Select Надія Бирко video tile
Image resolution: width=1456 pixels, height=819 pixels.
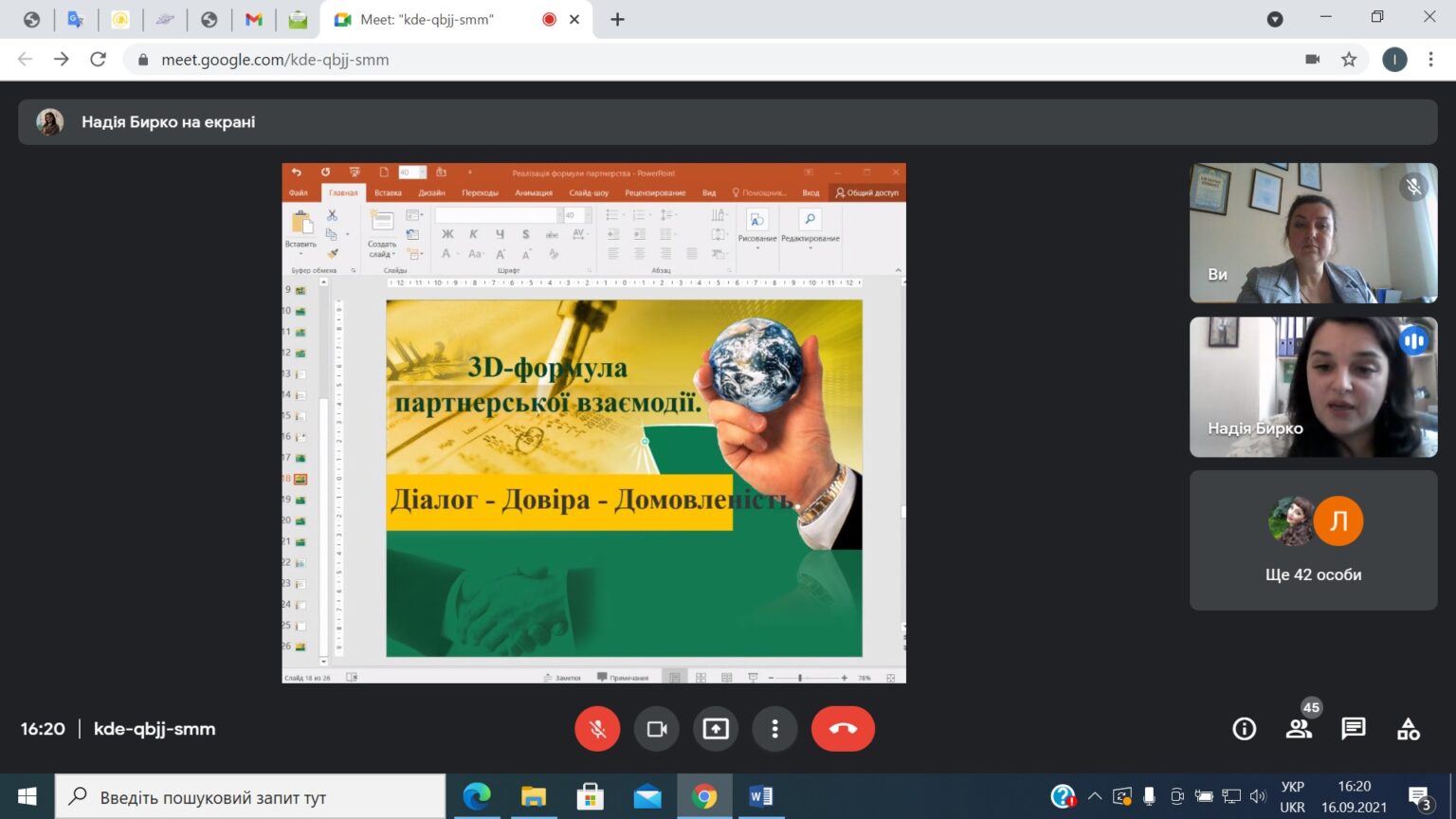click(1314, 387)
